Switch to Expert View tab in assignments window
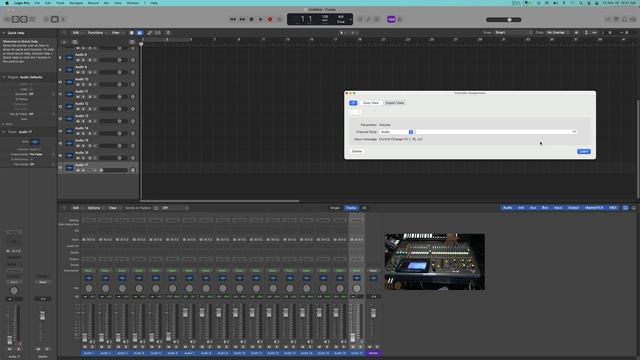 pos(395,103)
